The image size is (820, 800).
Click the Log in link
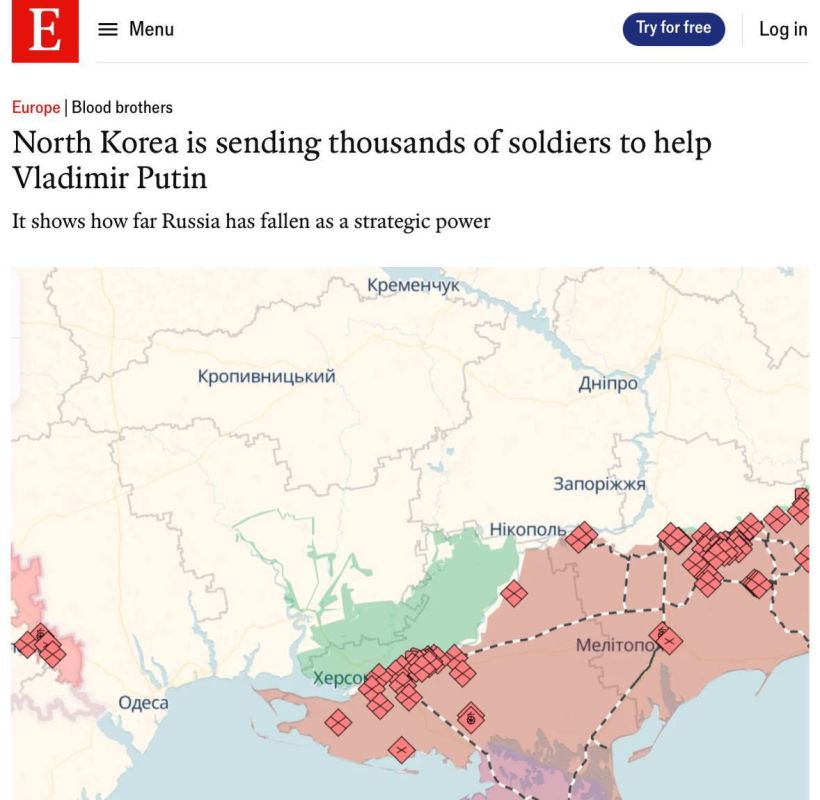pyautogui.click(x=783, y=29)
